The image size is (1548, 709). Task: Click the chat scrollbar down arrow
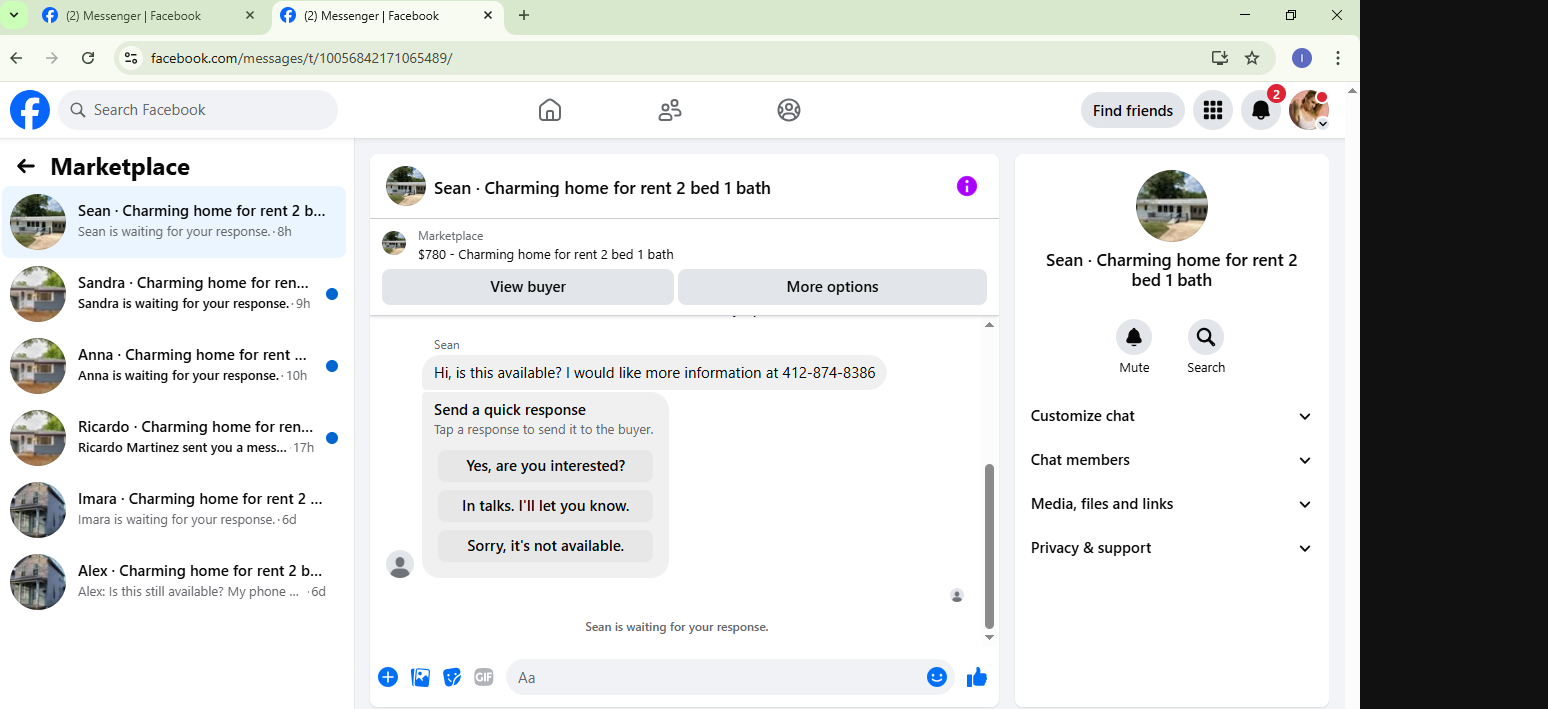pos(990,637)
